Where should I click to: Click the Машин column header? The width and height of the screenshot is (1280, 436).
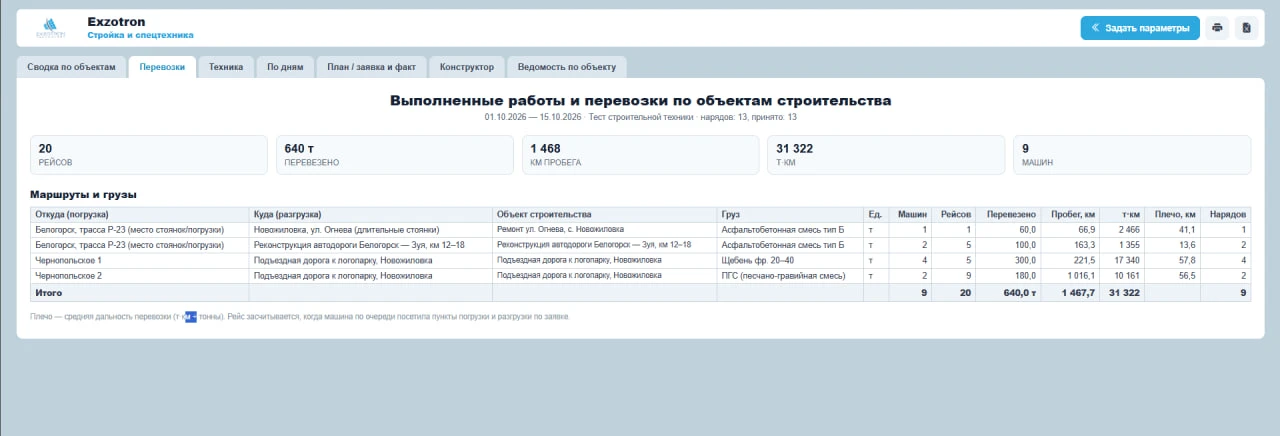click(911, 215)
